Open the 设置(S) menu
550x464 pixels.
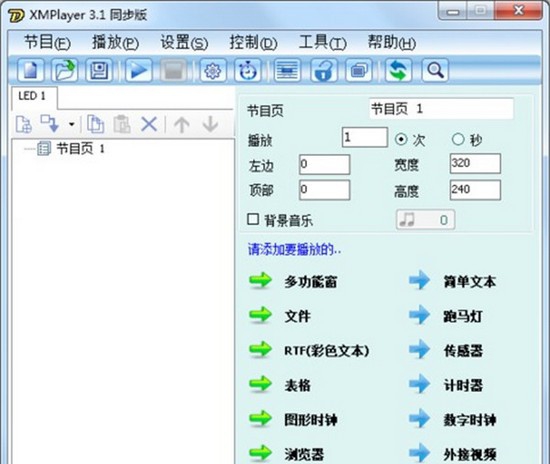point(184,42)
